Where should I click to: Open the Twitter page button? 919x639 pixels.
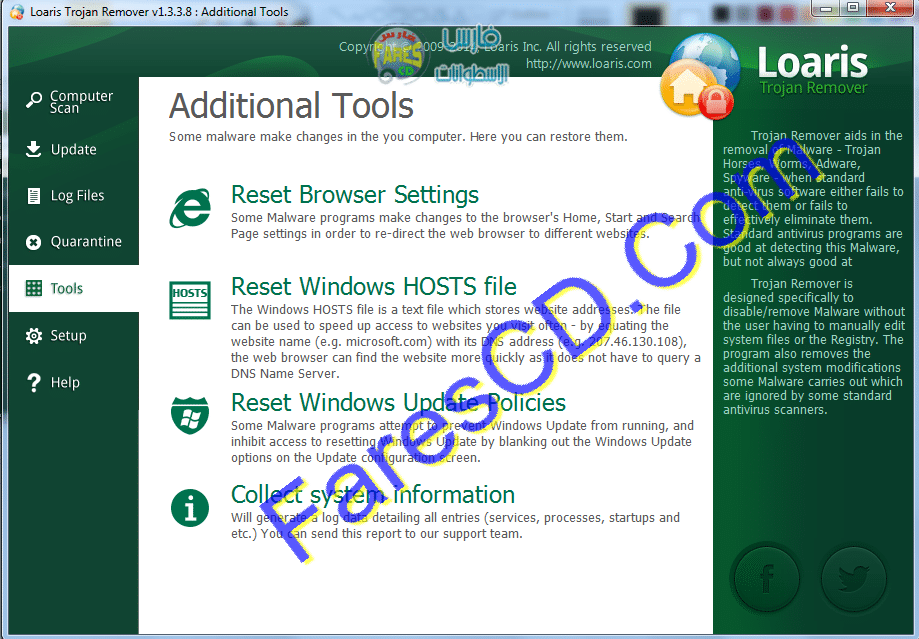(853, 578)
